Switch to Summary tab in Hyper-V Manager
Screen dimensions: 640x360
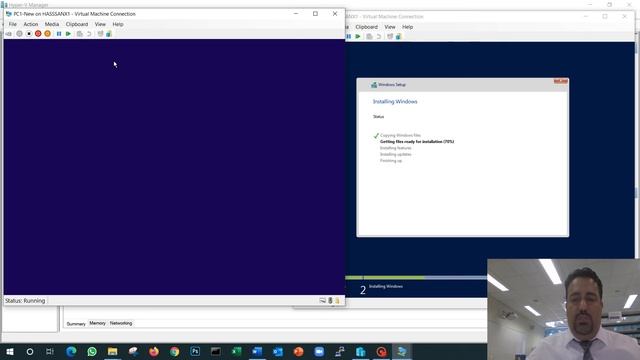pyautogui.click(x=76, y=324)
